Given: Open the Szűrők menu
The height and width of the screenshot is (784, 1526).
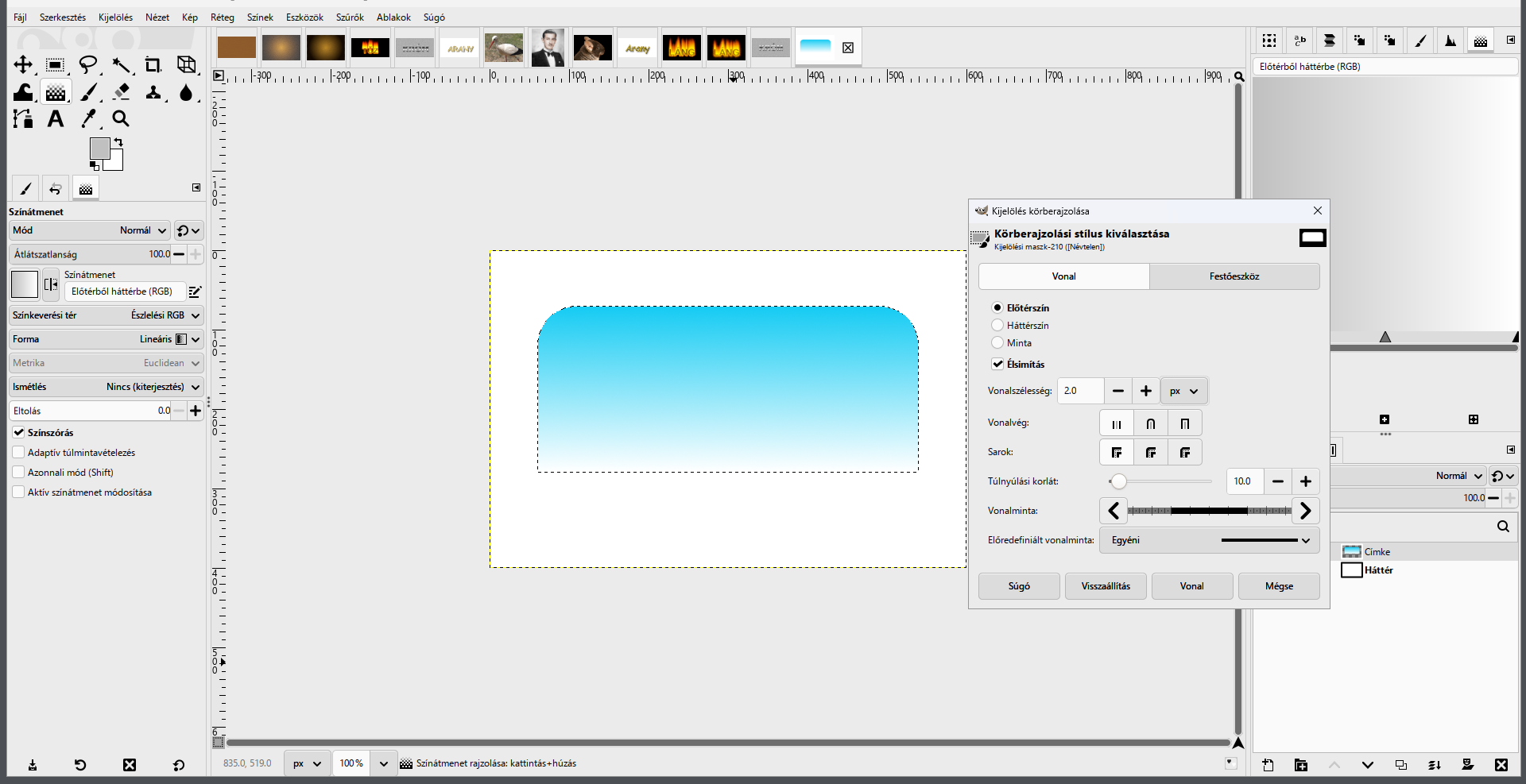Looking at the screenshot, I should click(350, 17).
